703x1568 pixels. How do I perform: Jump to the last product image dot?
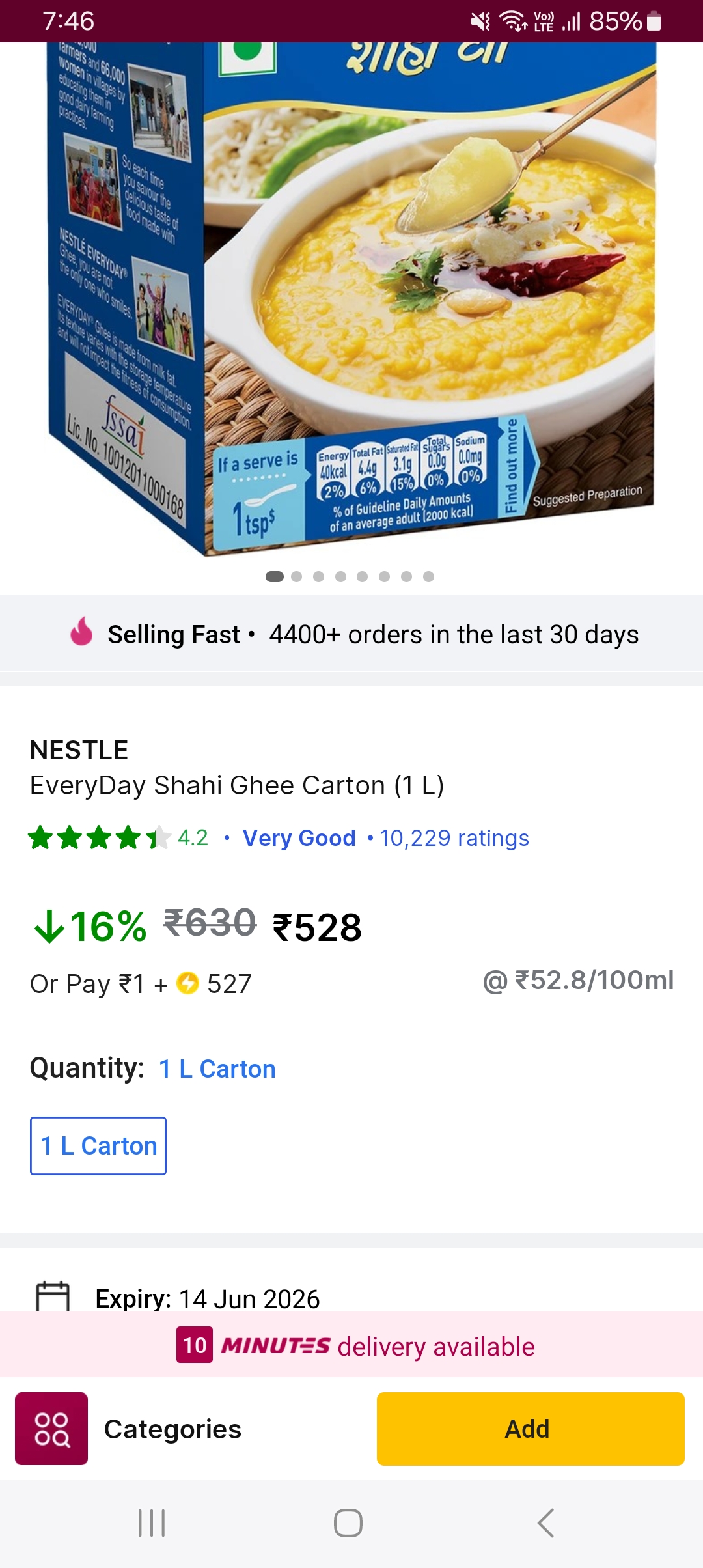428,576
